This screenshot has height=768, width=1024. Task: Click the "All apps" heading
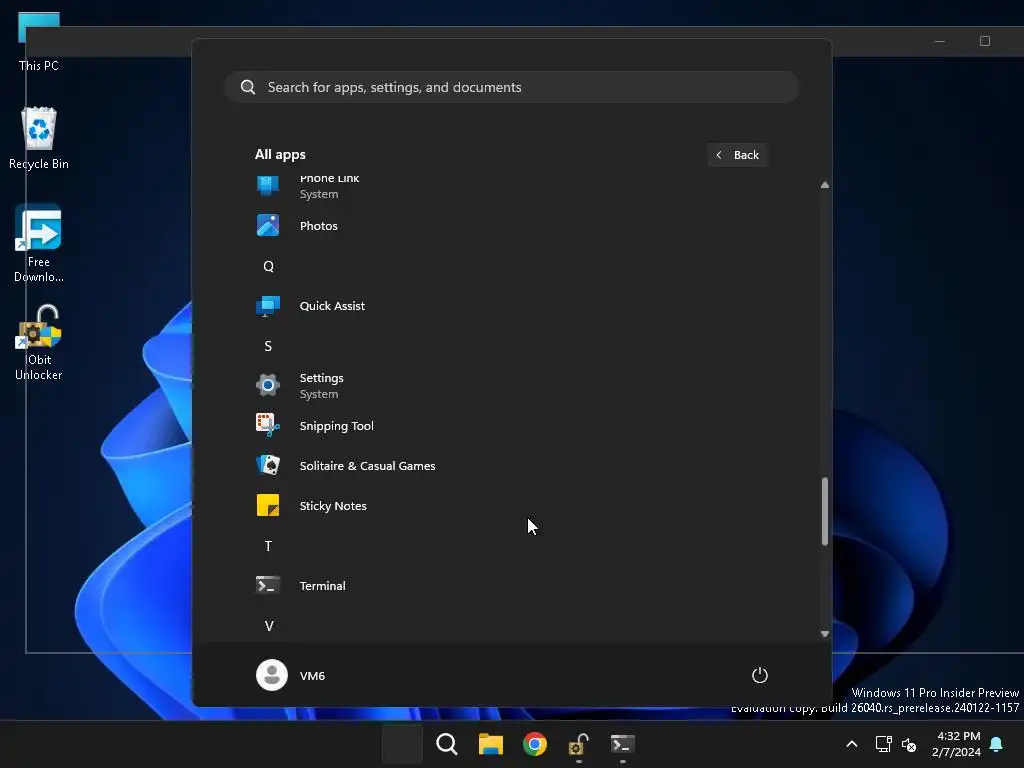280,154
